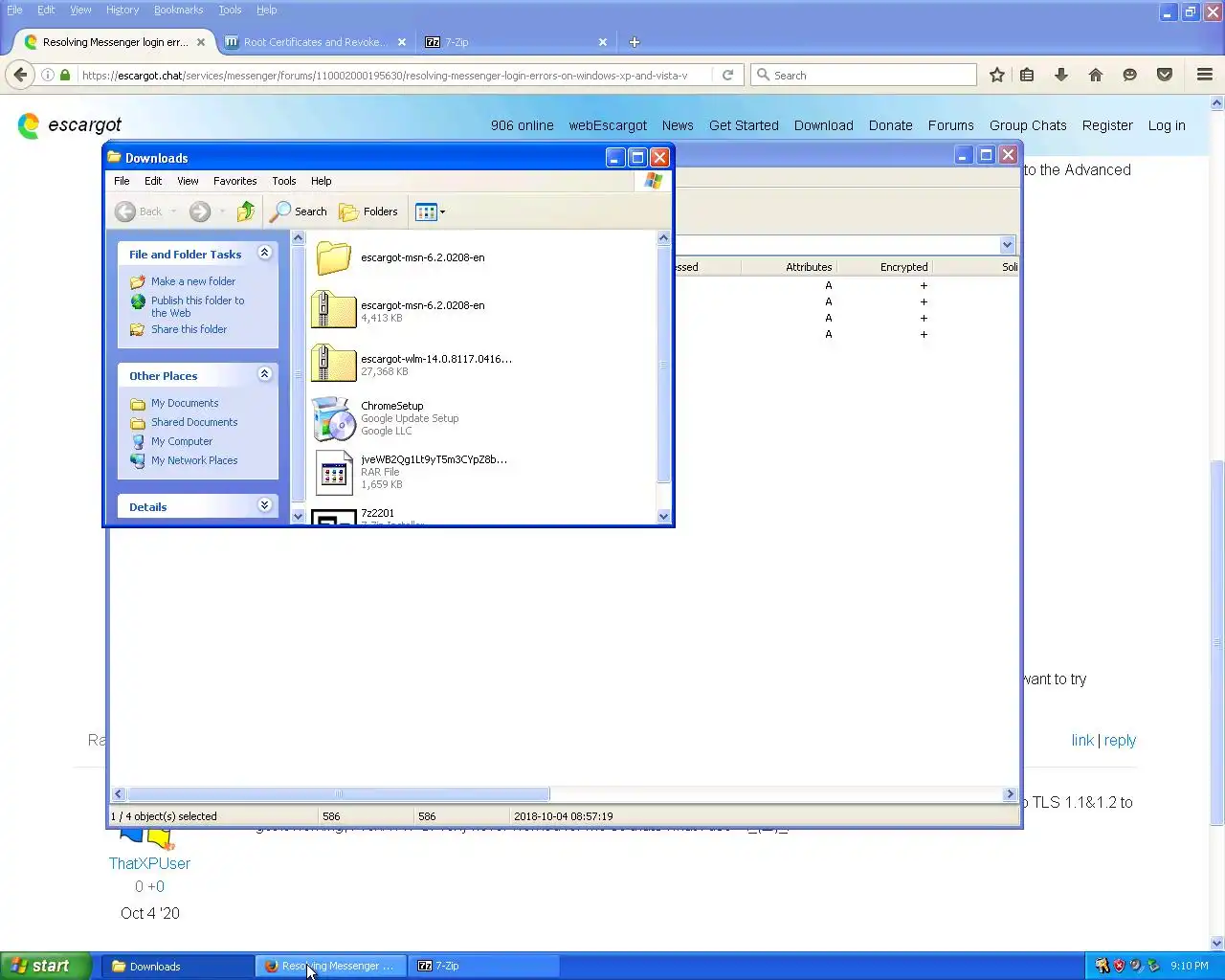Click the Pocket save icon in Firefox
The height and width of the screenshot is (980, 1225).
tap(1165, 75)
